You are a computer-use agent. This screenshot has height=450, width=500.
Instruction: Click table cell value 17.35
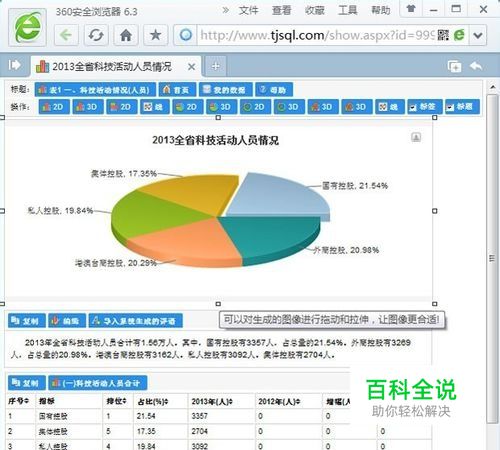click(x=146, y=431)
